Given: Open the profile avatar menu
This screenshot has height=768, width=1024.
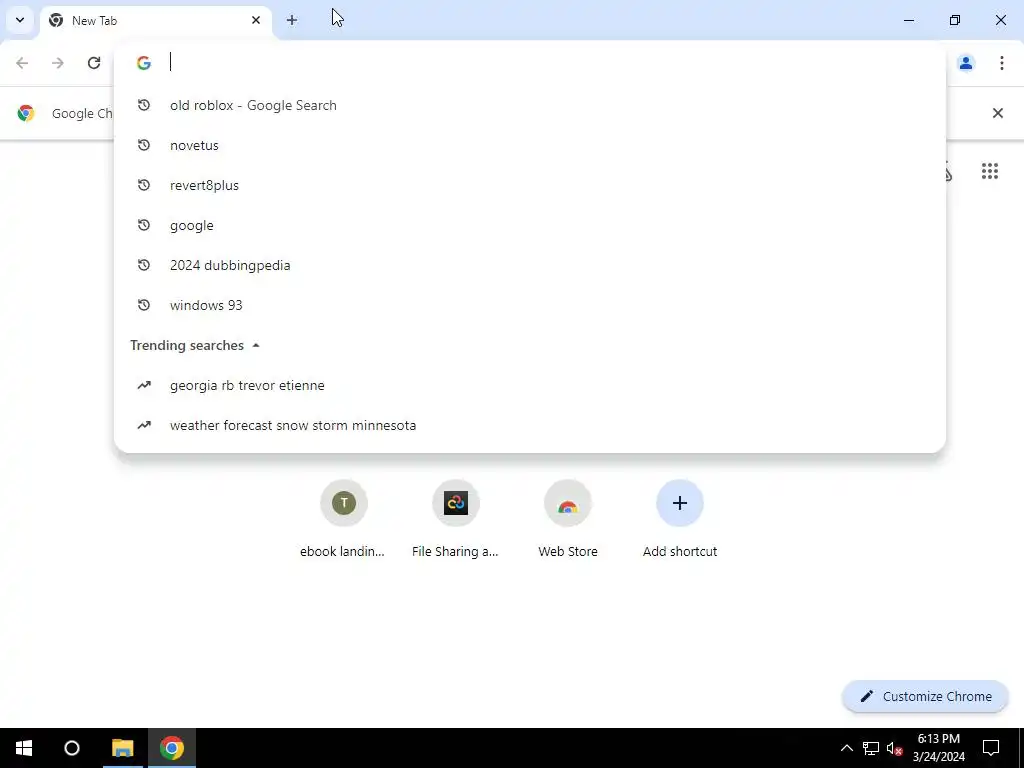Looking at the screenshot, I should [x=966, y=63].
